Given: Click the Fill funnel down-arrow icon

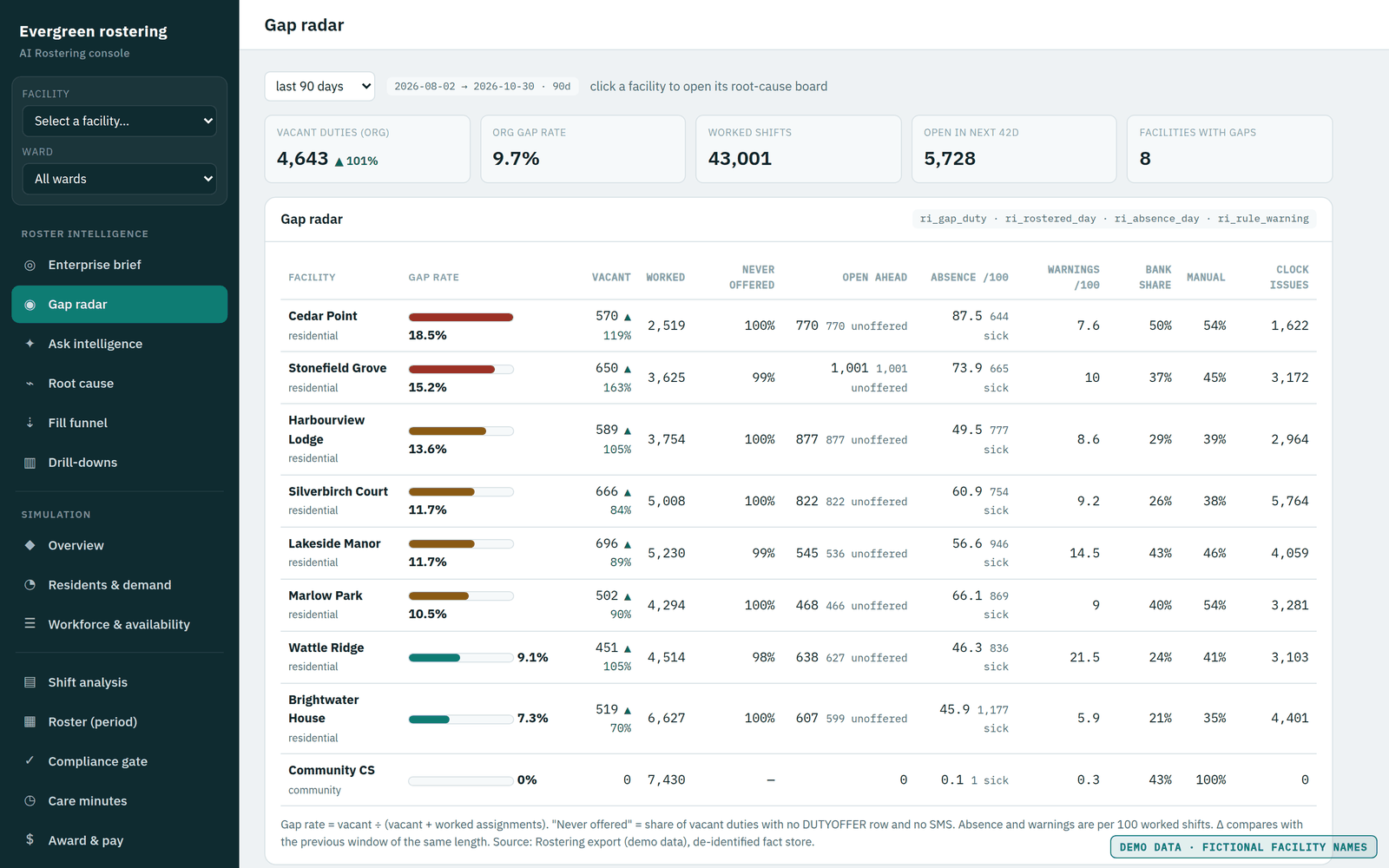Looking at the screenshot, I should [30, 423].
